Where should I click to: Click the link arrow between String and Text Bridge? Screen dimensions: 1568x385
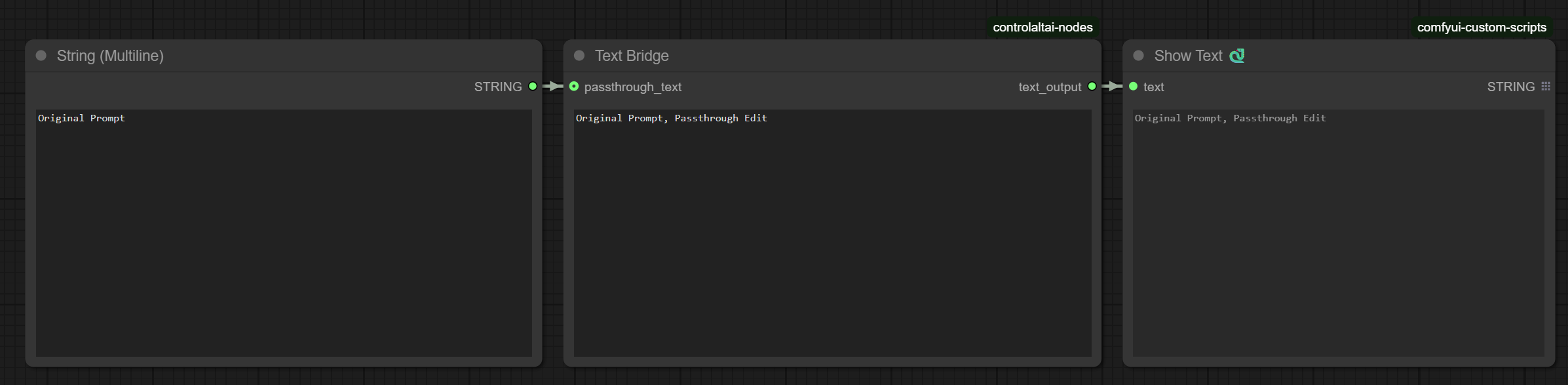554,87
